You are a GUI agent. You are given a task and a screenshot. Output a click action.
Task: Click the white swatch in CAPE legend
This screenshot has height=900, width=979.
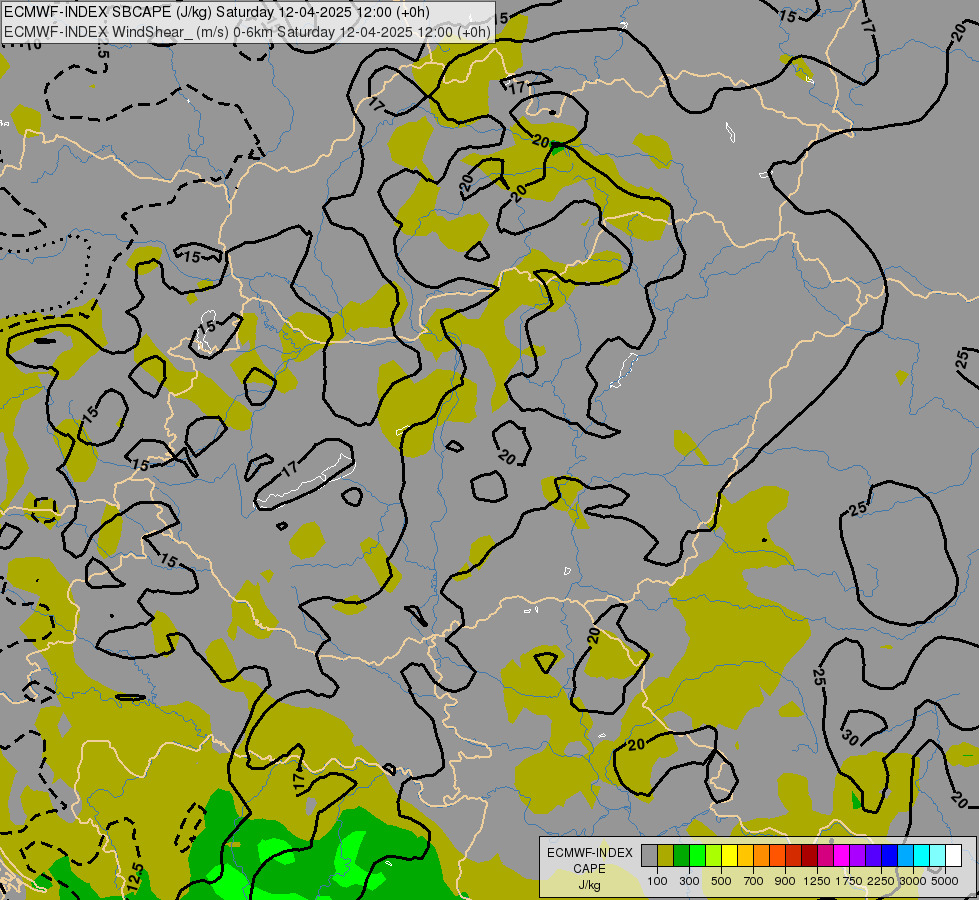click(x=954, y=856)
